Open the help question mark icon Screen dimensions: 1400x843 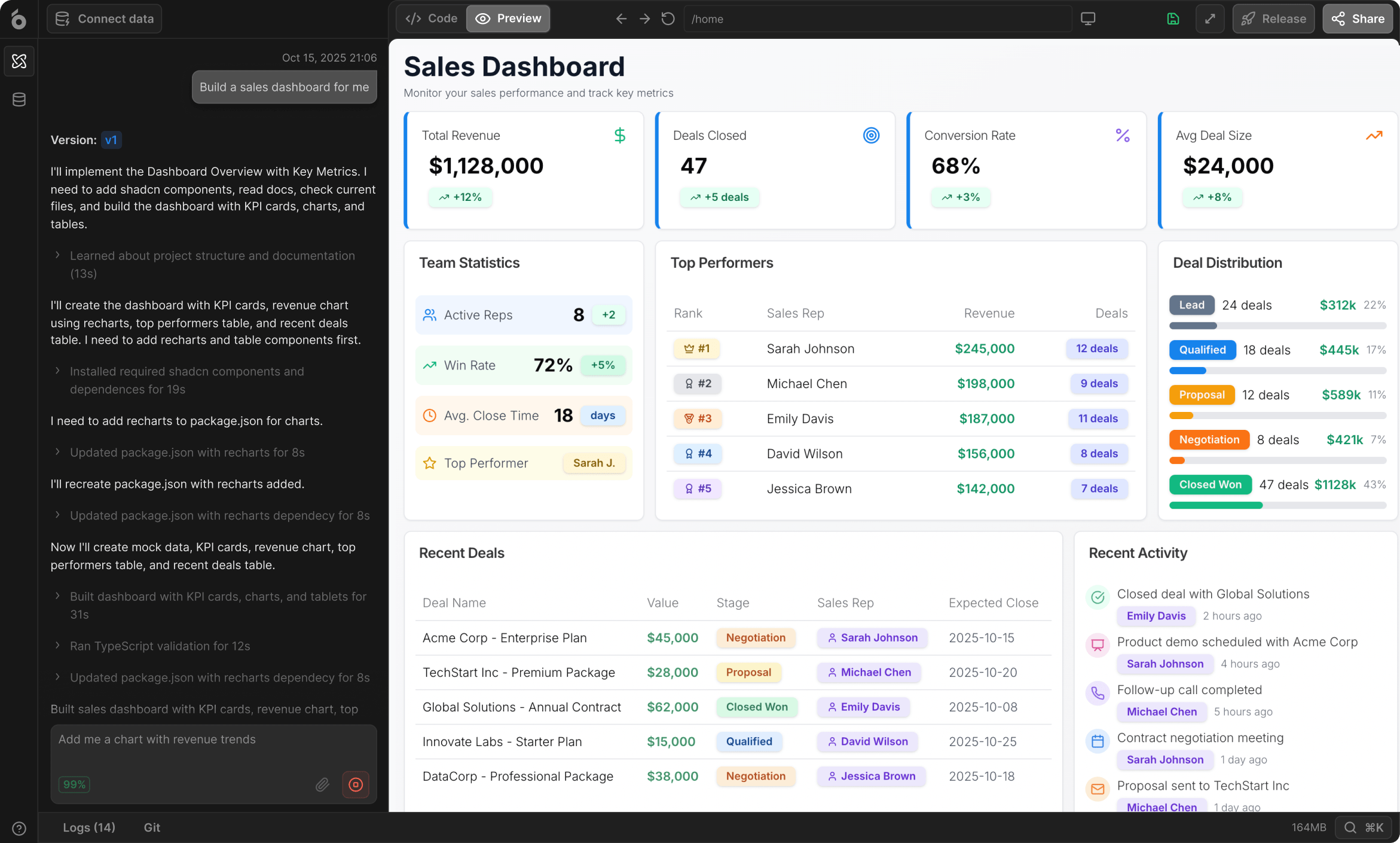pyautogui.click(x=19, y=828)
